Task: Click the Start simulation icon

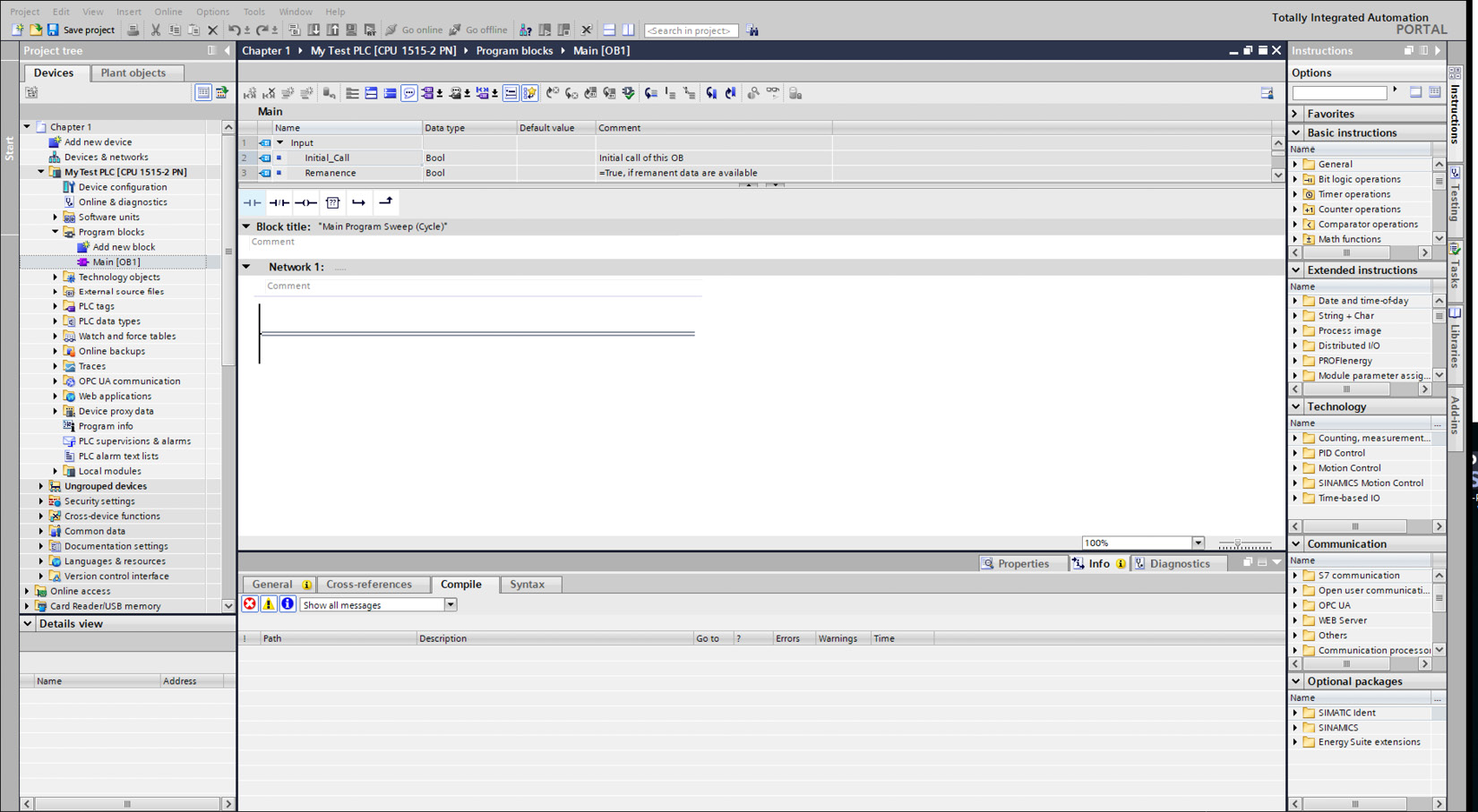Action: click(x=351, y=30)
